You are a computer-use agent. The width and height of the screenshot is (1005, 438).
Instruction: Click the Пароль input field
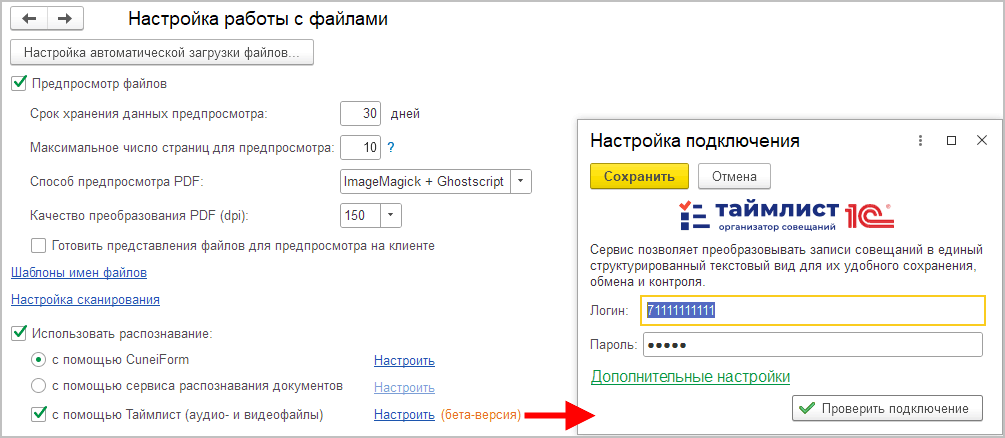tap(812, 345)
